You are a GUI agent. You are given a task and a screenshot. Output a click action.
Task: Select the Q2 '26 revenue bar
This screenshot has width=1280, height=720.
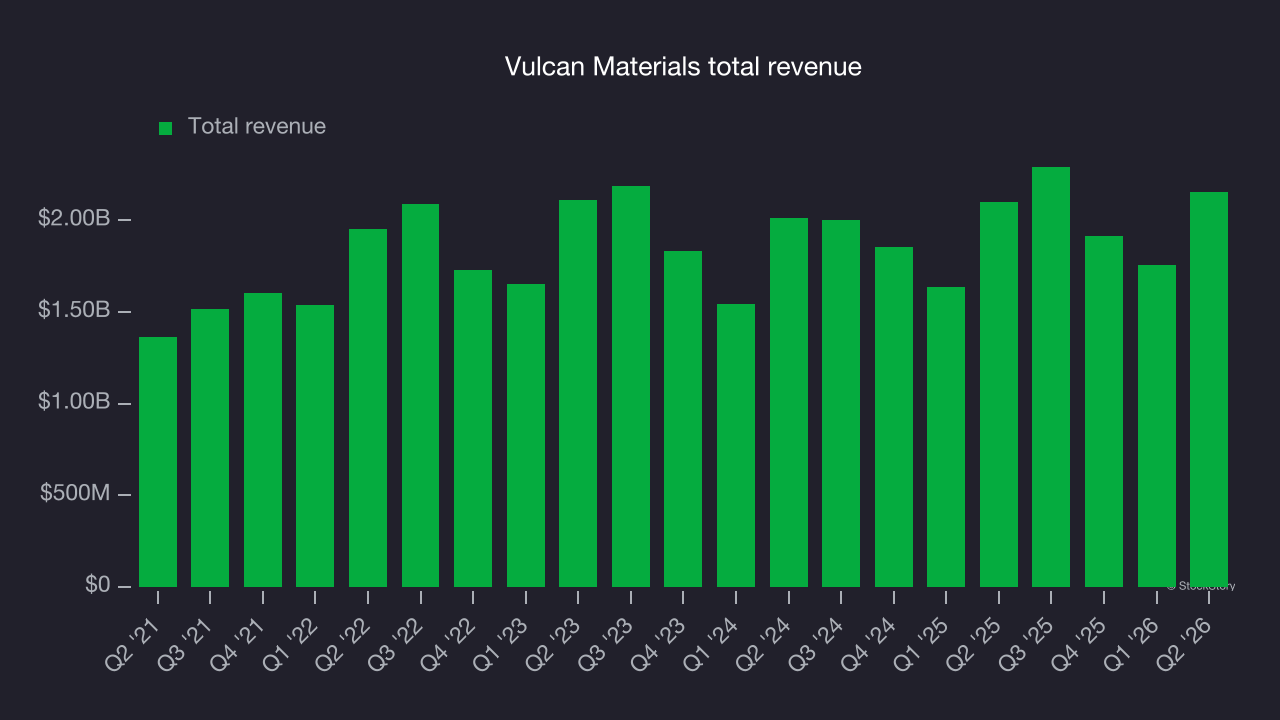click(1209, 389)
